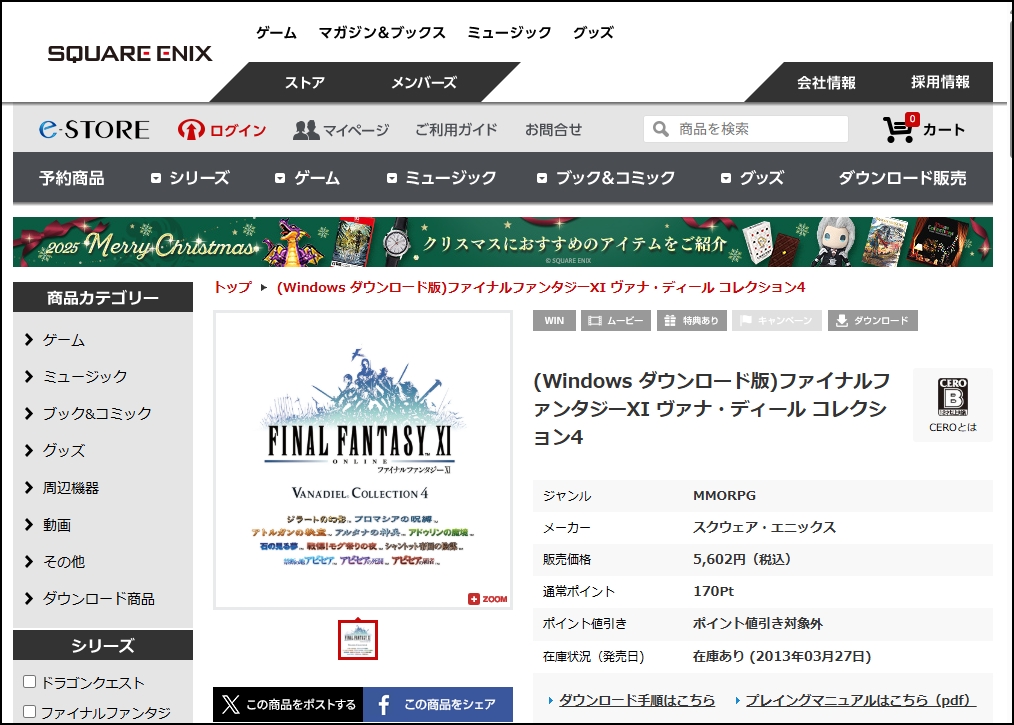Post this product on X
Image resolution: width=1014 pixels, height=725 pixels.
[x=288, y=705]
